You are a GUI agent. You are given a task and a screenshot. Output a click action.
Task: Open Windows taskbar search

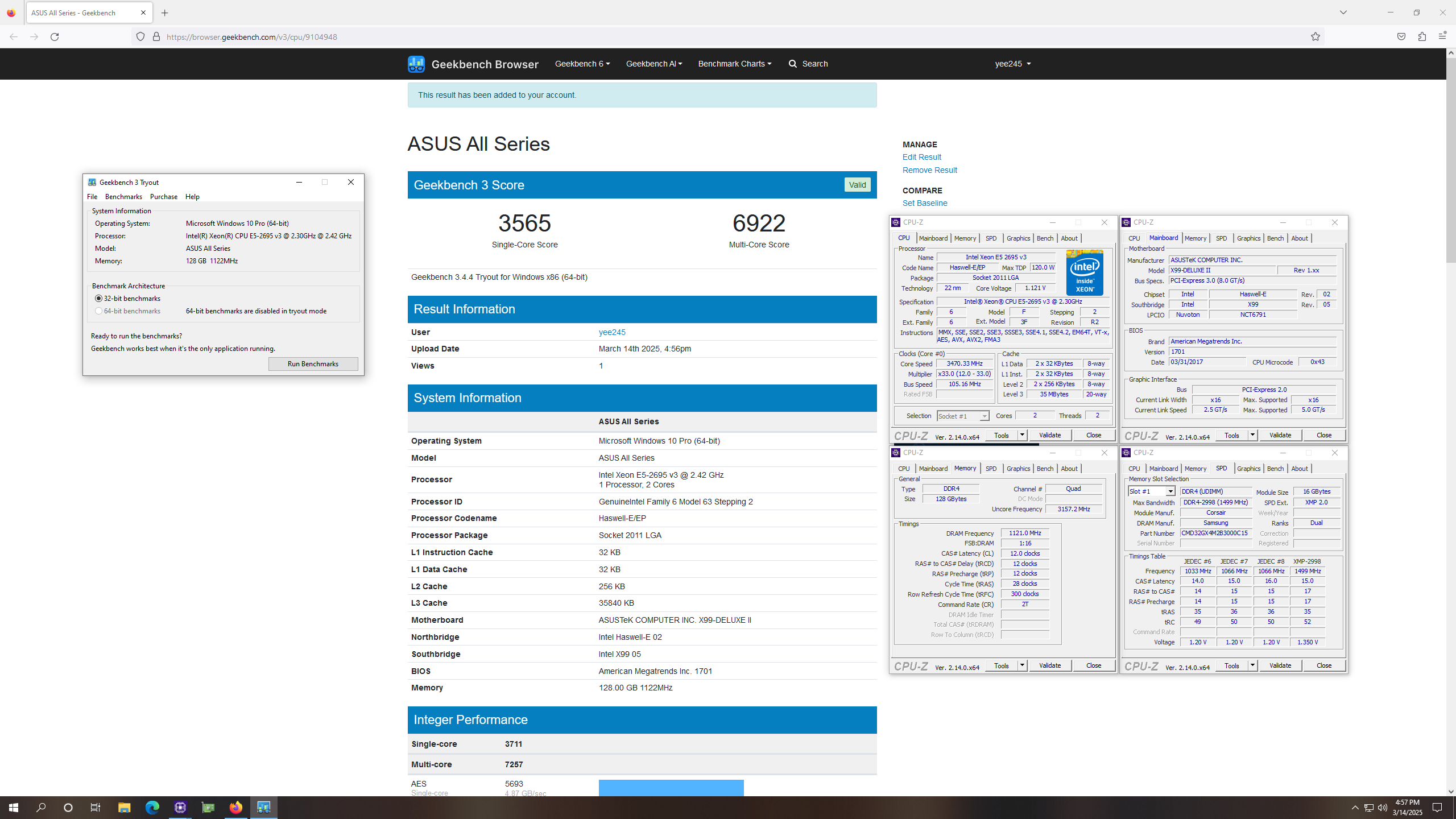tap(41, 808)
